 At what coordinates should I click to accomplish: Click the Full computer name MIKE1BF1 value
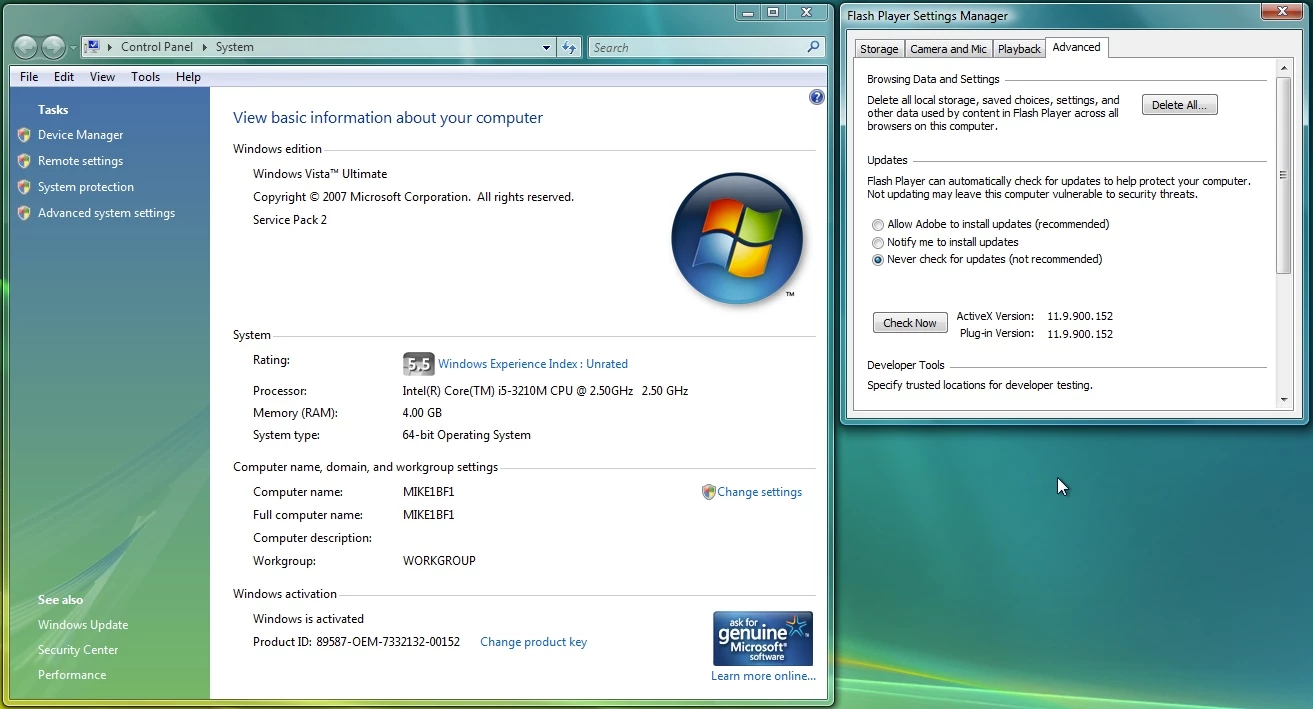tap(428, 515)
